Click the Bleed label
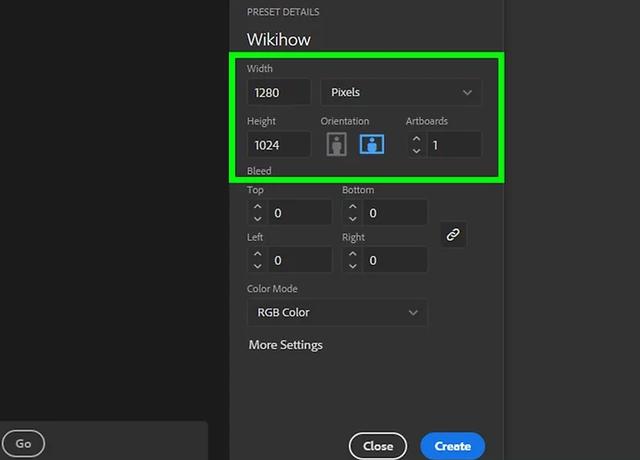This screenshot has width=640, height=460. point(259,171)
